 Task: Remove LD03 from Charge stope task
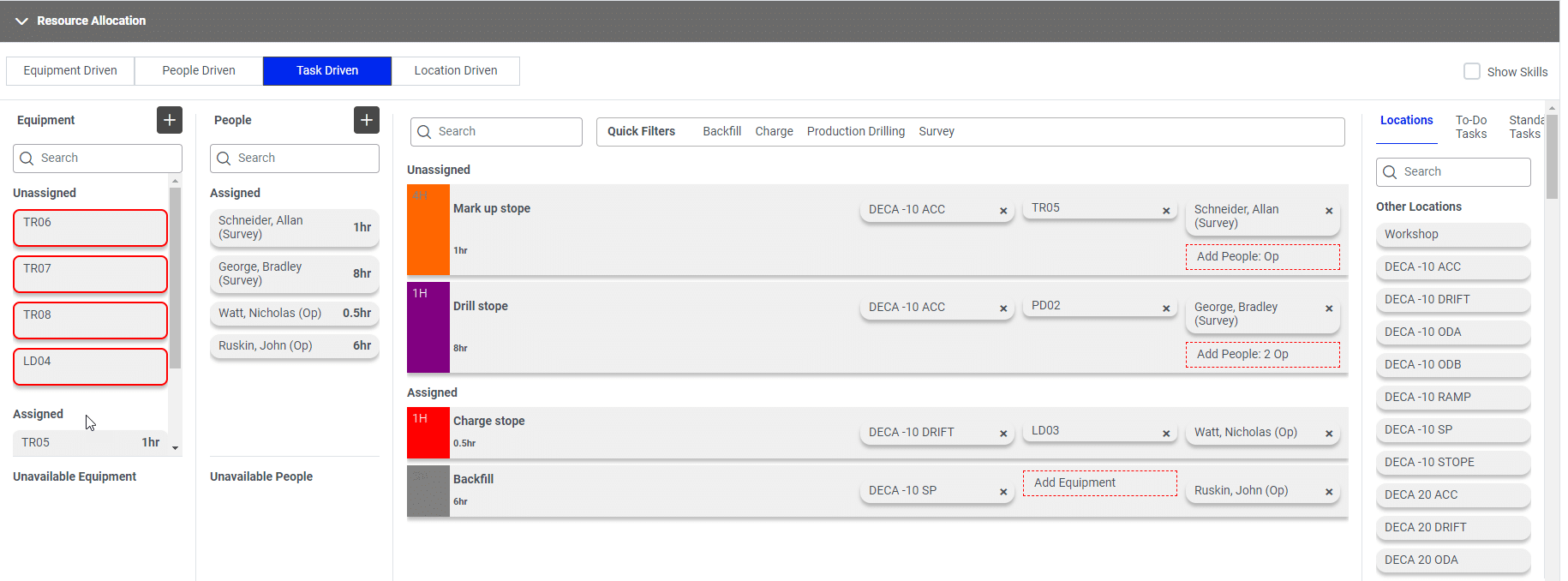(x=1165, y=434)
